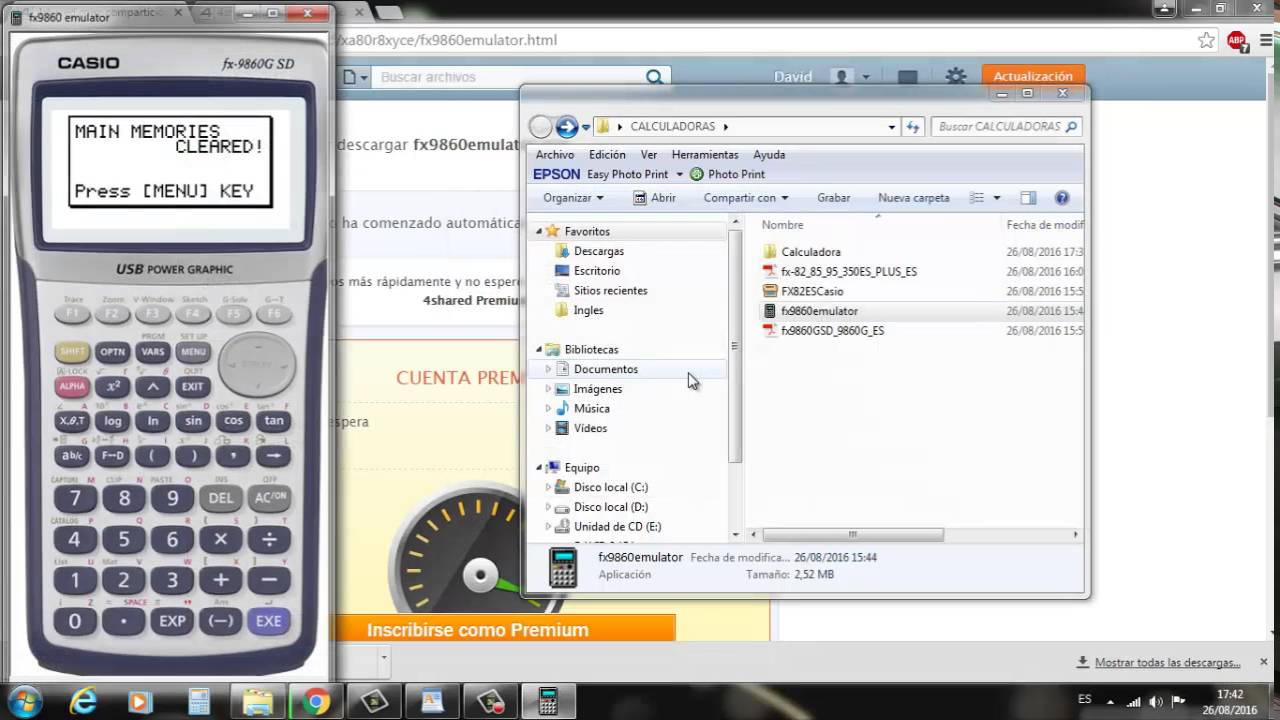Click the Abrir toolbar button
The height and width of the screenshot is (720, 1280).
(655, 198)
